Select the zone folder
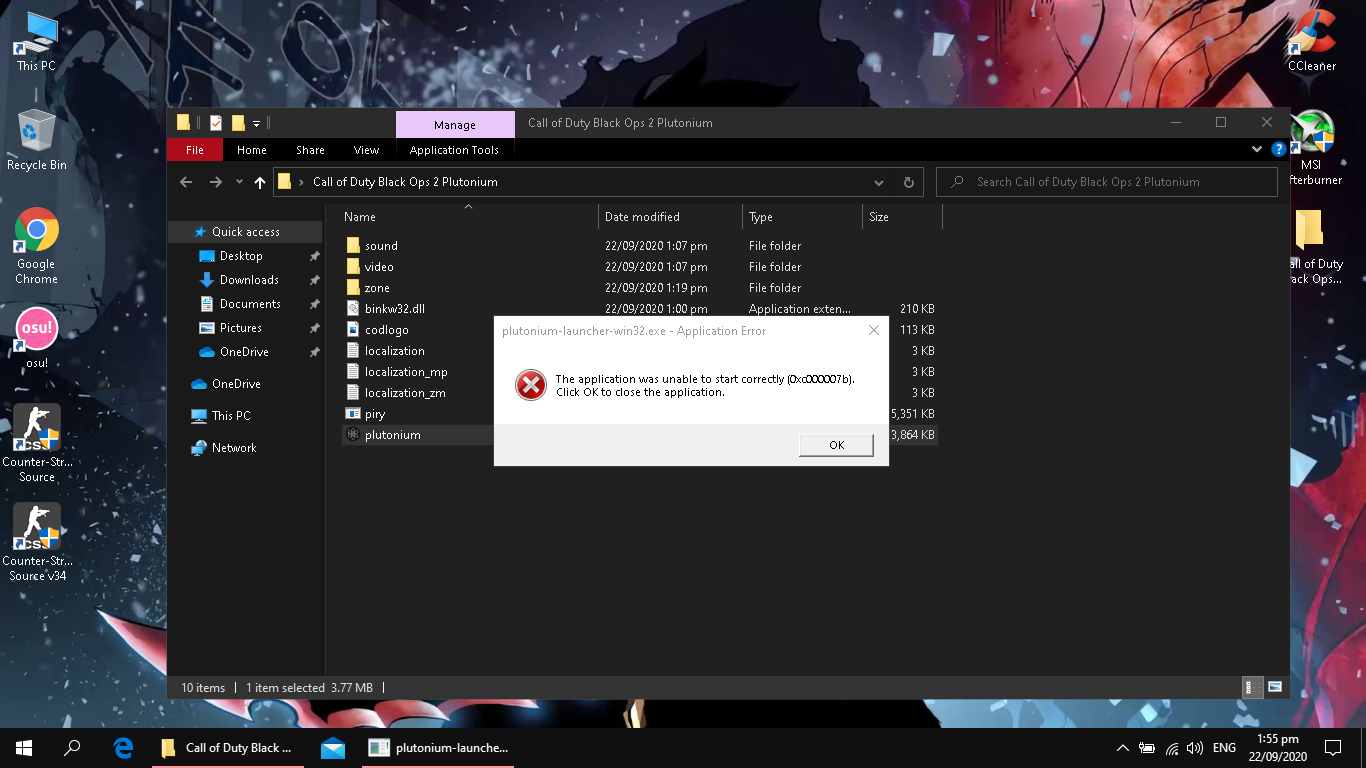 click(377, 288)
